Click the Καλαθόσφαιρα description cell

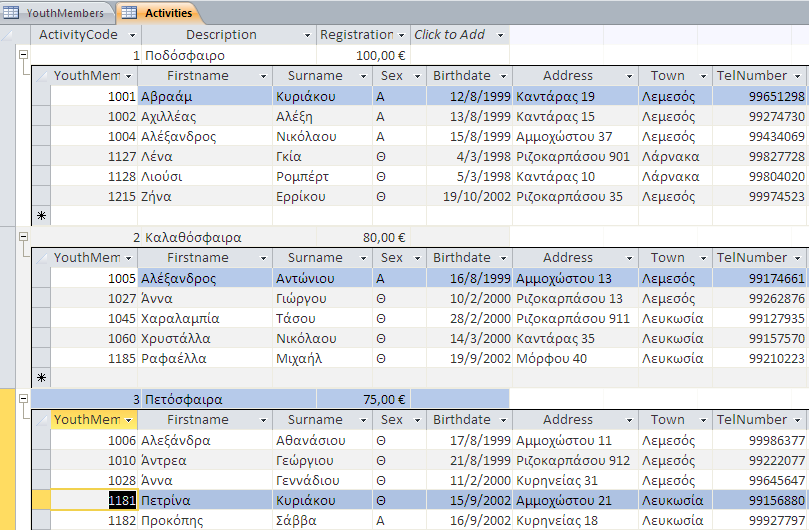(229, 237)
